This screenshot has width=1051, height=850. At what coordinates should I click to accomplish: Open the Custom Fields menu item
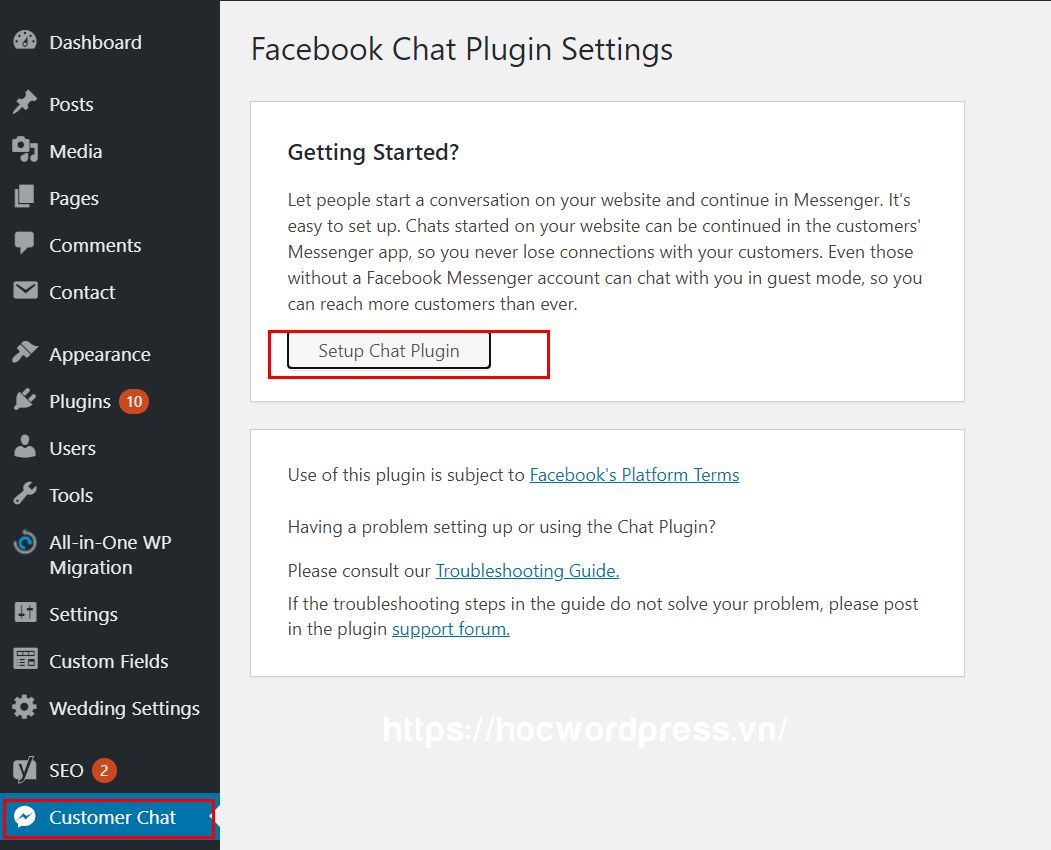point(108,661)
